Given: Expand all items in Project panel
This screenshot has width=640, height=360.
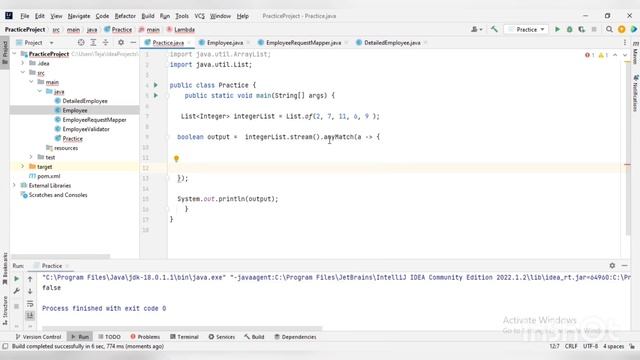Looking at the screenshot, I should point(93,42).
